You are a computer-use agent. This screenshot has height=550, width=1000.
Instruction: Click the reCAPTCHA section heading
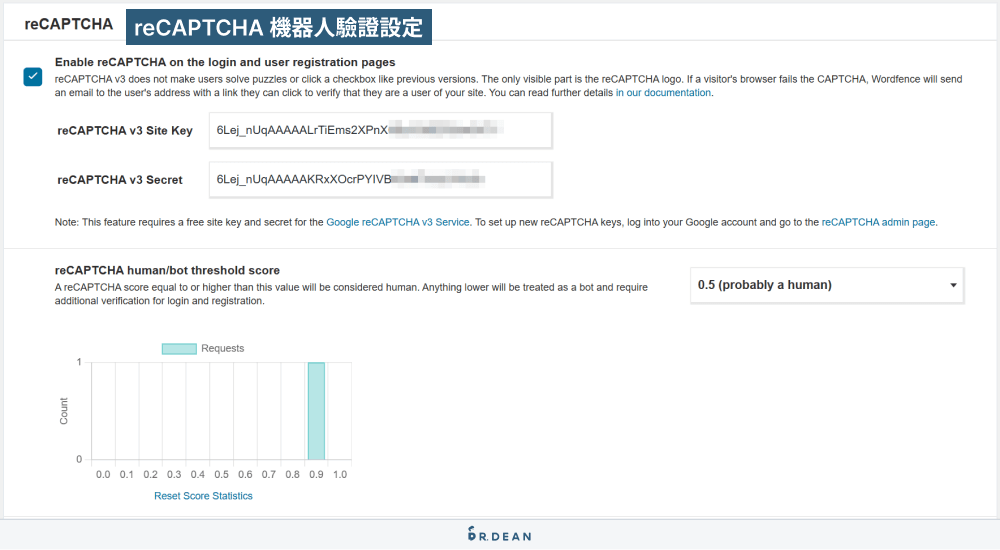(68, 24)
